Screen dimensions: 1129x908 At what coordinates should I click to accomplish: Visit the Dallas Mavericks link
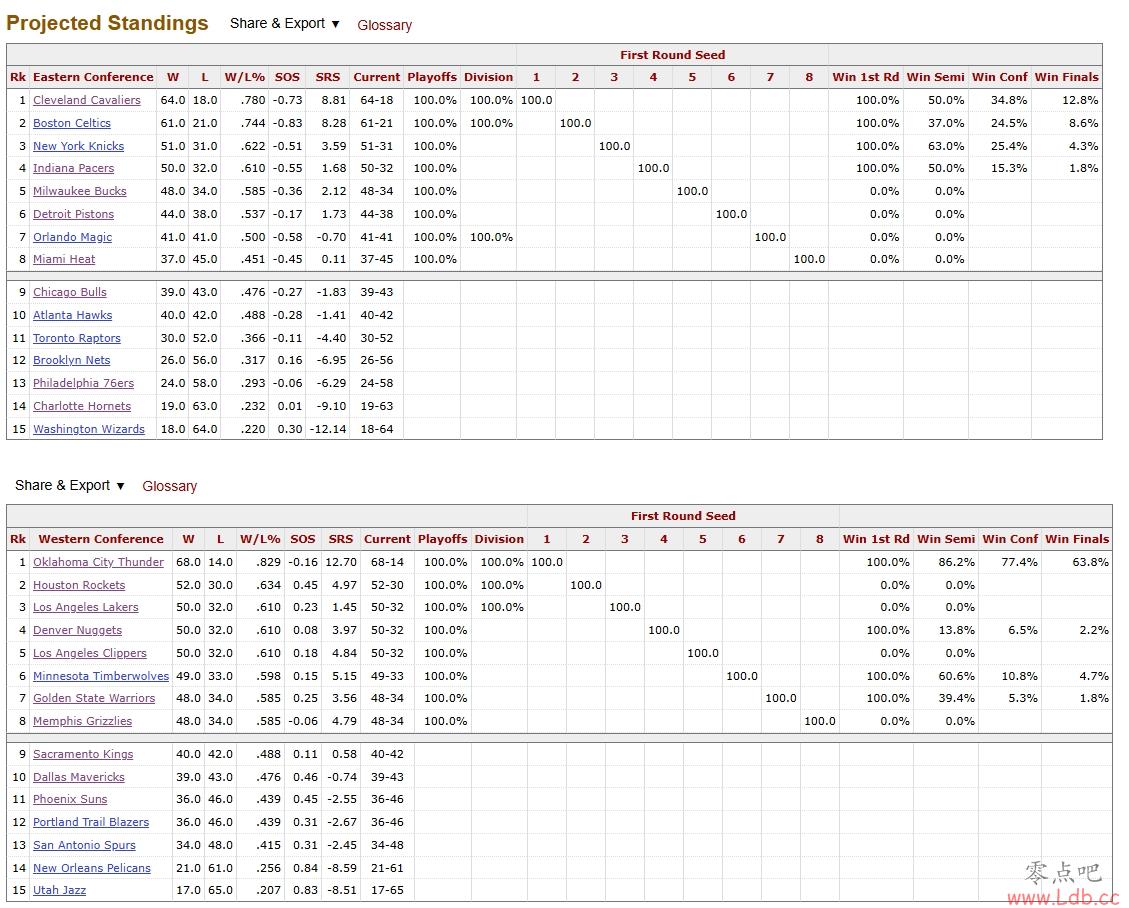click(x=79, y=777)
